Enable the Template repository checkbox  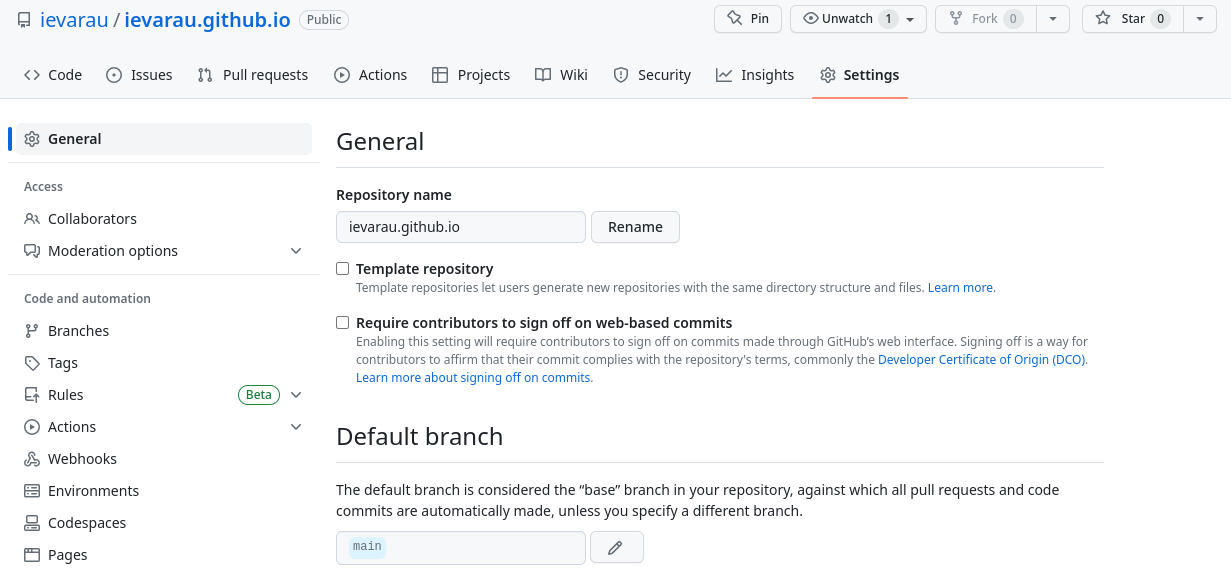tap(343, 269)
